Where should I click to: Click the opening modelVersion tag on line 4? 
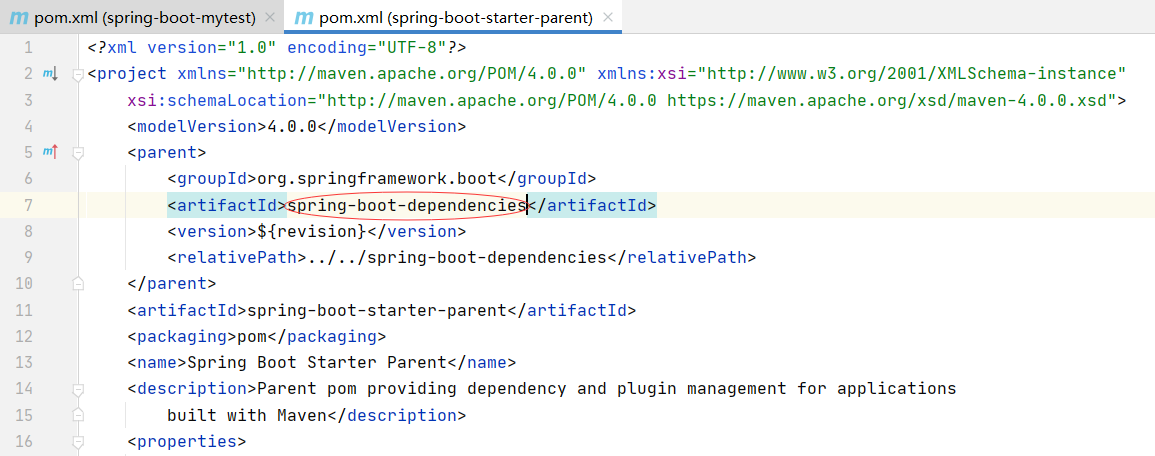click(x=197, y=127)
